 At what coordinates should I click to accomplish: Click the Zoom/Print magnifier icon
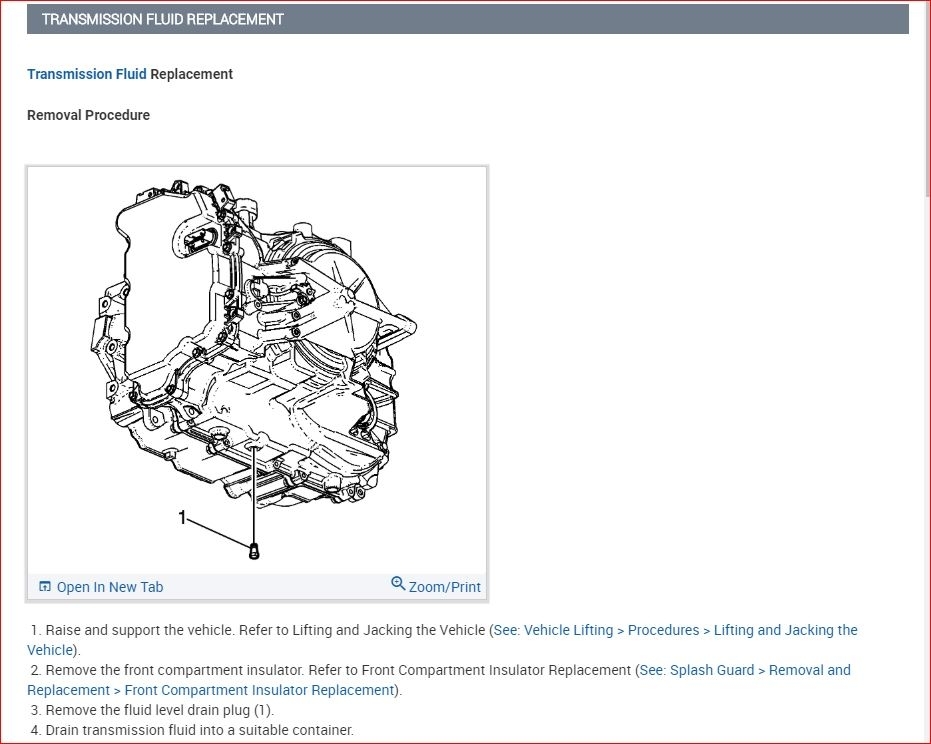coord(398,585)
